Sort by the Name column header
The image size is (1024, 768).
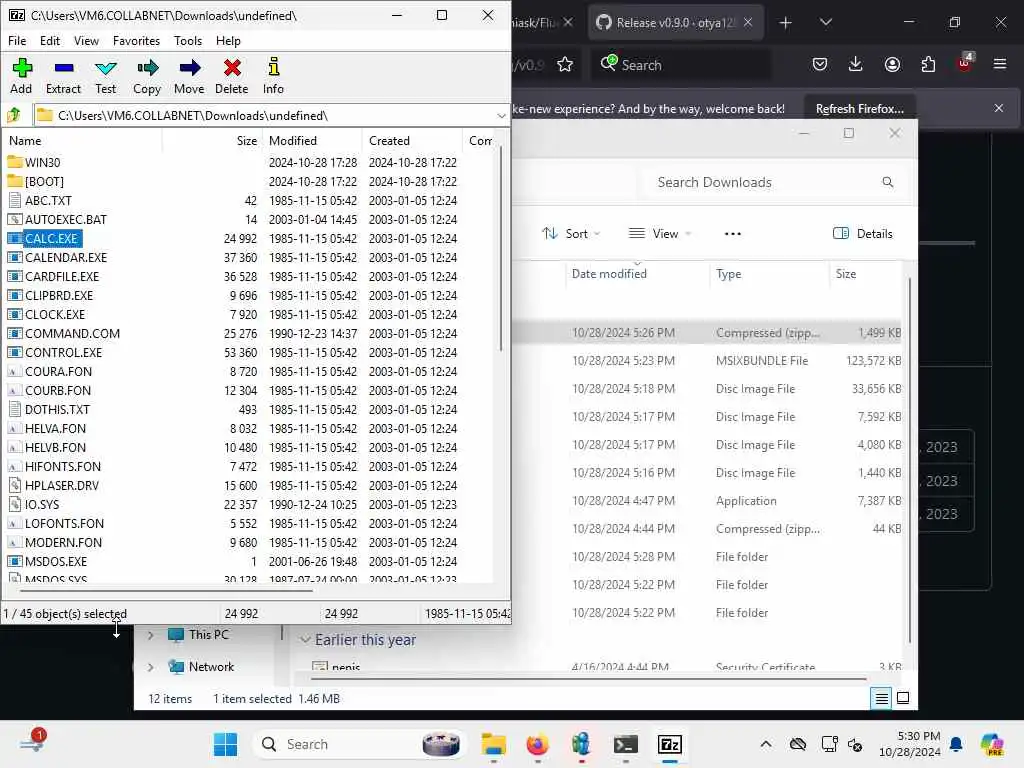[x=82, y=140]
